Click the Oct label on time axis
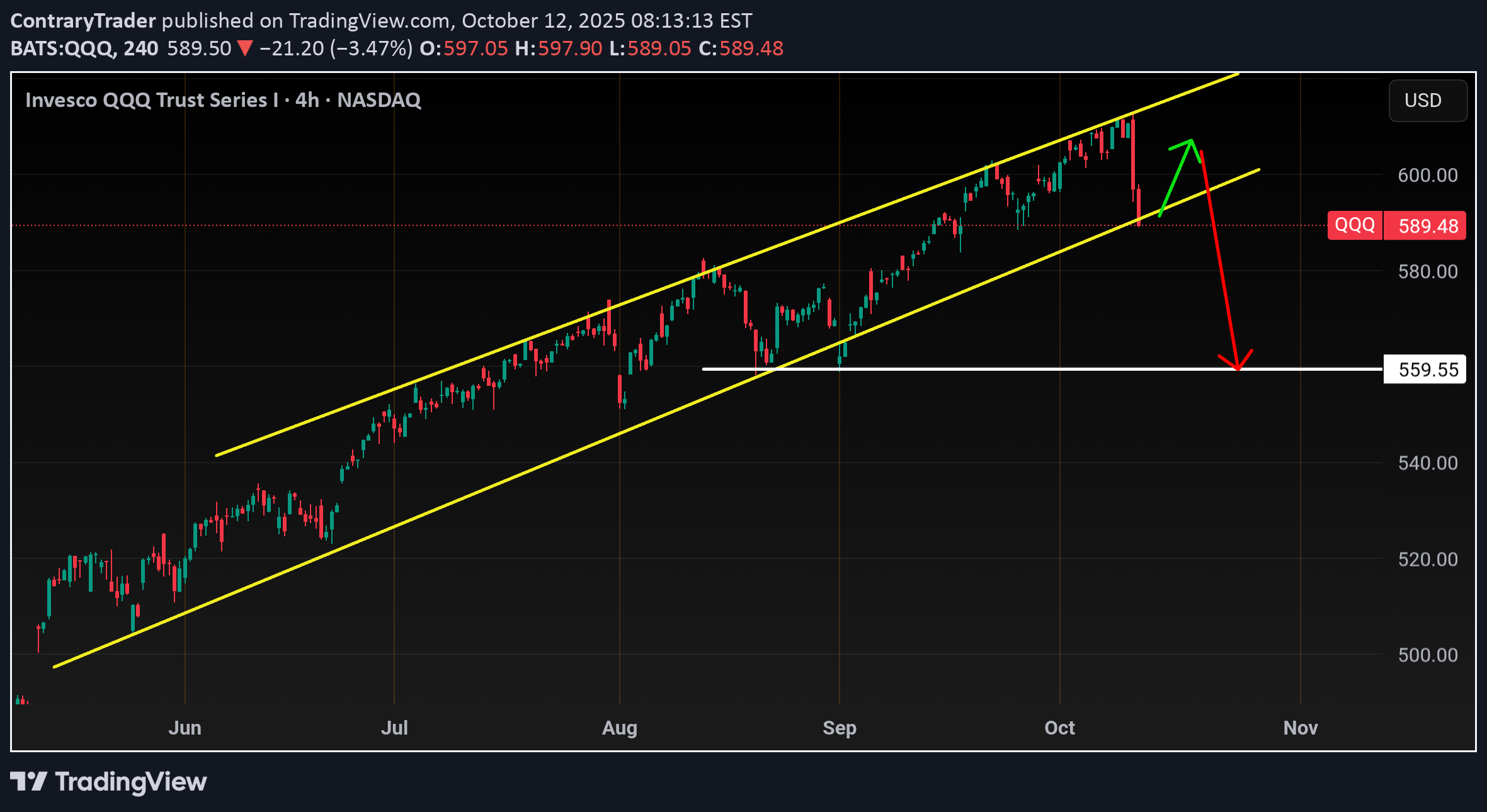The image size is (1487, 812). point(1059,728)
